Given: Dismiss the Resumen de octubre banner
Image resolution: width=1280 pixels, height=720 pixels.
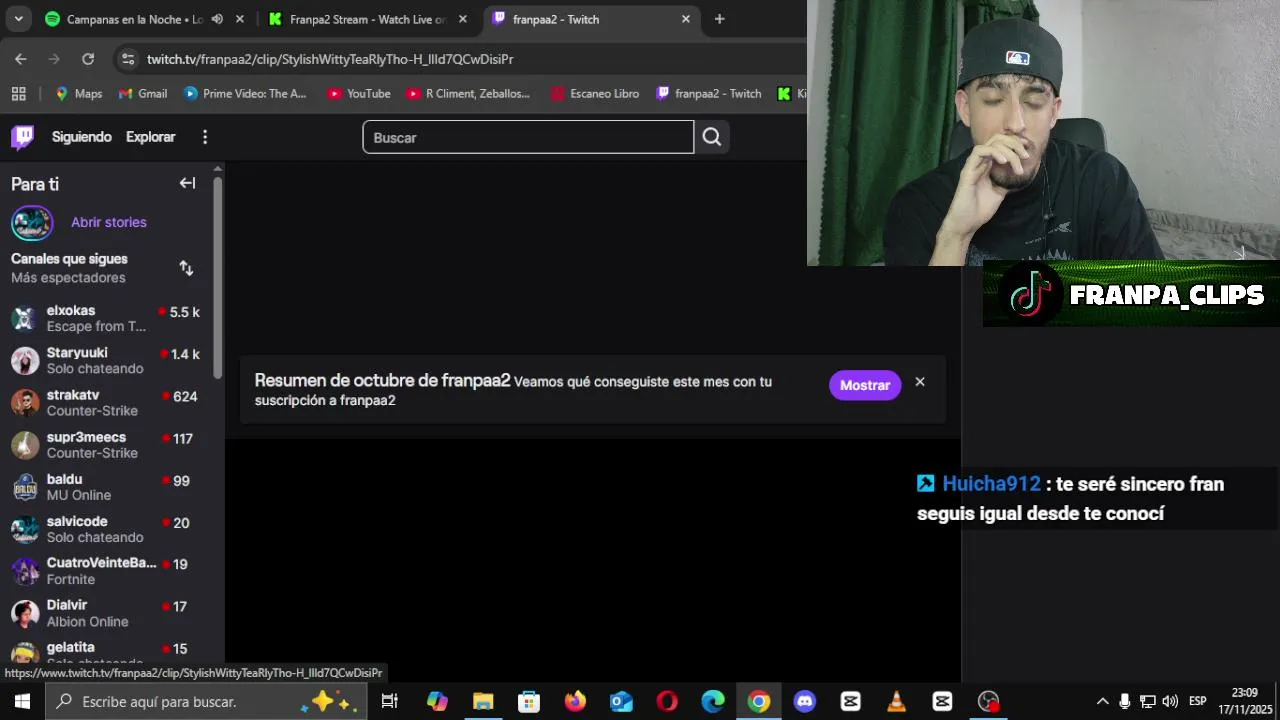Looking at the screenshot, I should pos(920,382).
